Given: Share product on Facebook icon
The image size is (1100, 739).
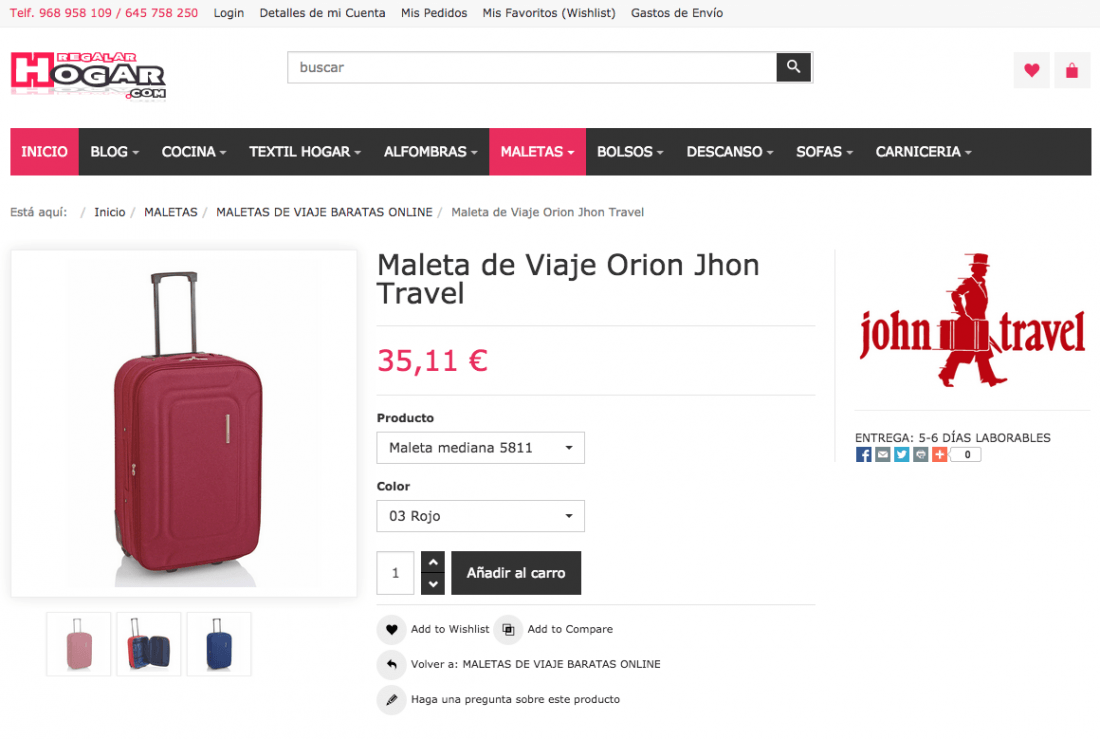Looking at the screenshot, I should tap(864, 455).
